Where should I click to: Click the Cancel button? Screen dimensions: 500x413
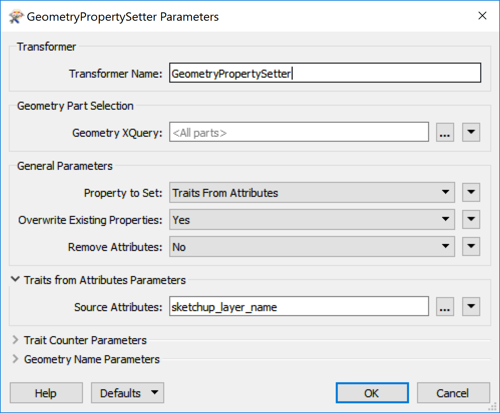tap(453, 393)
